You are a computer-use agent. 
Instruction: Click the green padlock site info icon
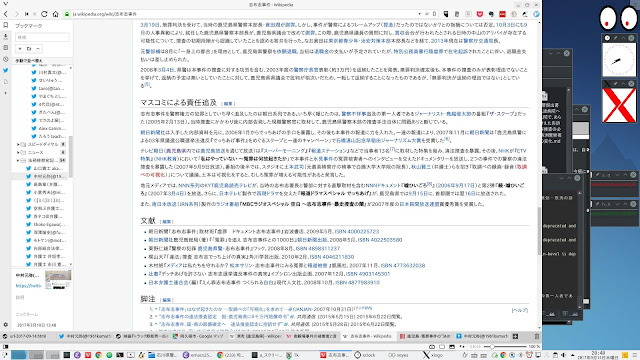(x=67, y=14)
